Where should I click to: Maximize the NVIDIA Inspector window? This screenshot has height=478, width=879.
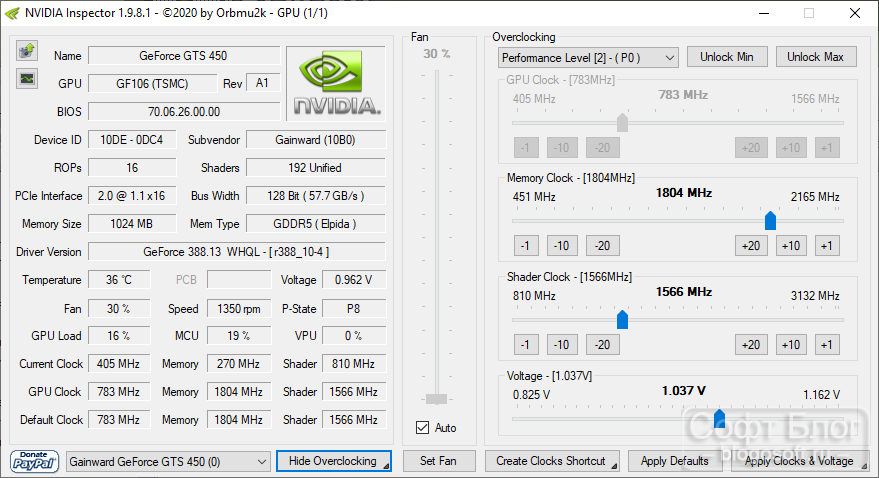809,13
